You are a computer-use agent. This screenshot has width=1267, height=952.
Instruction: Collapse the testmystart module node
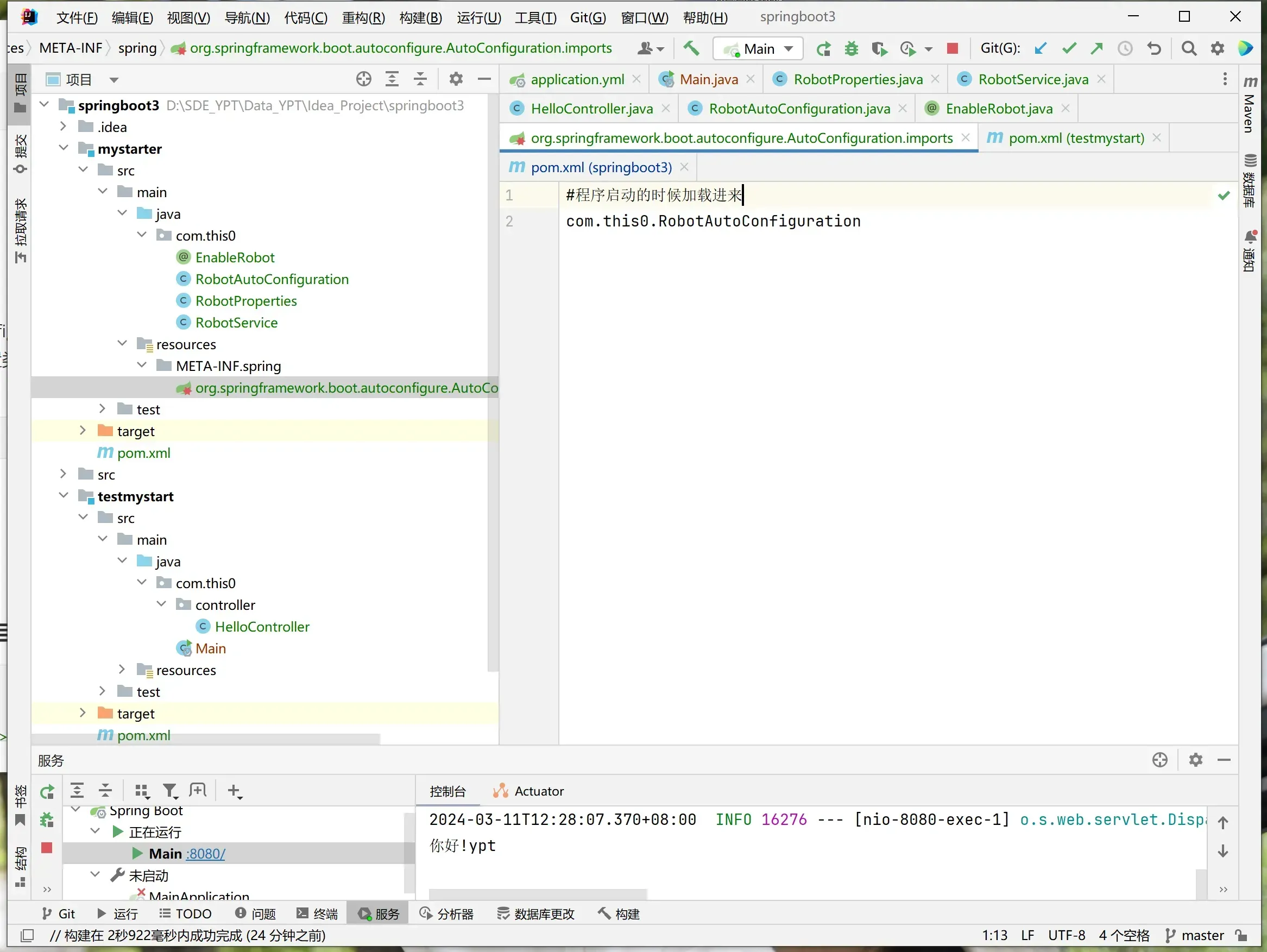click(x=64, y=496)
